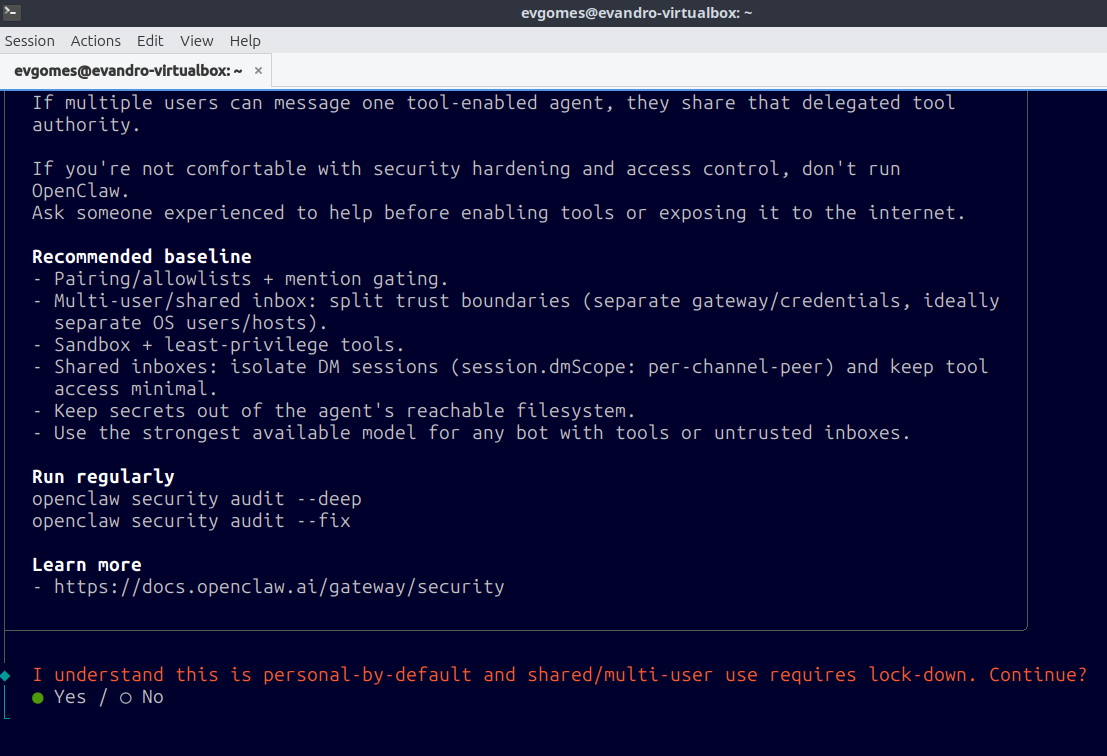Click the 'Learn more' heading

87,565
